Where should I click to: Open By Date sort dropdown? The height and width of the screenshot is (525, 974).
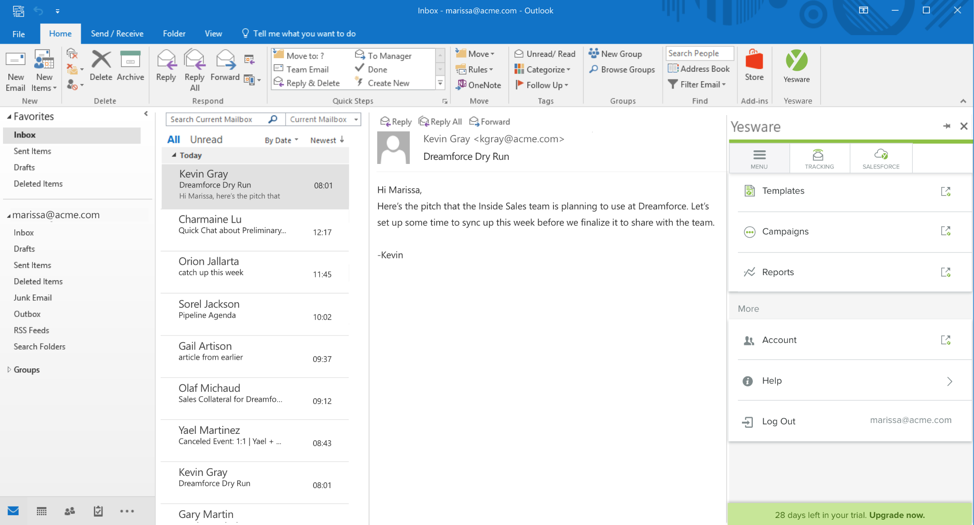click(281, 140)
